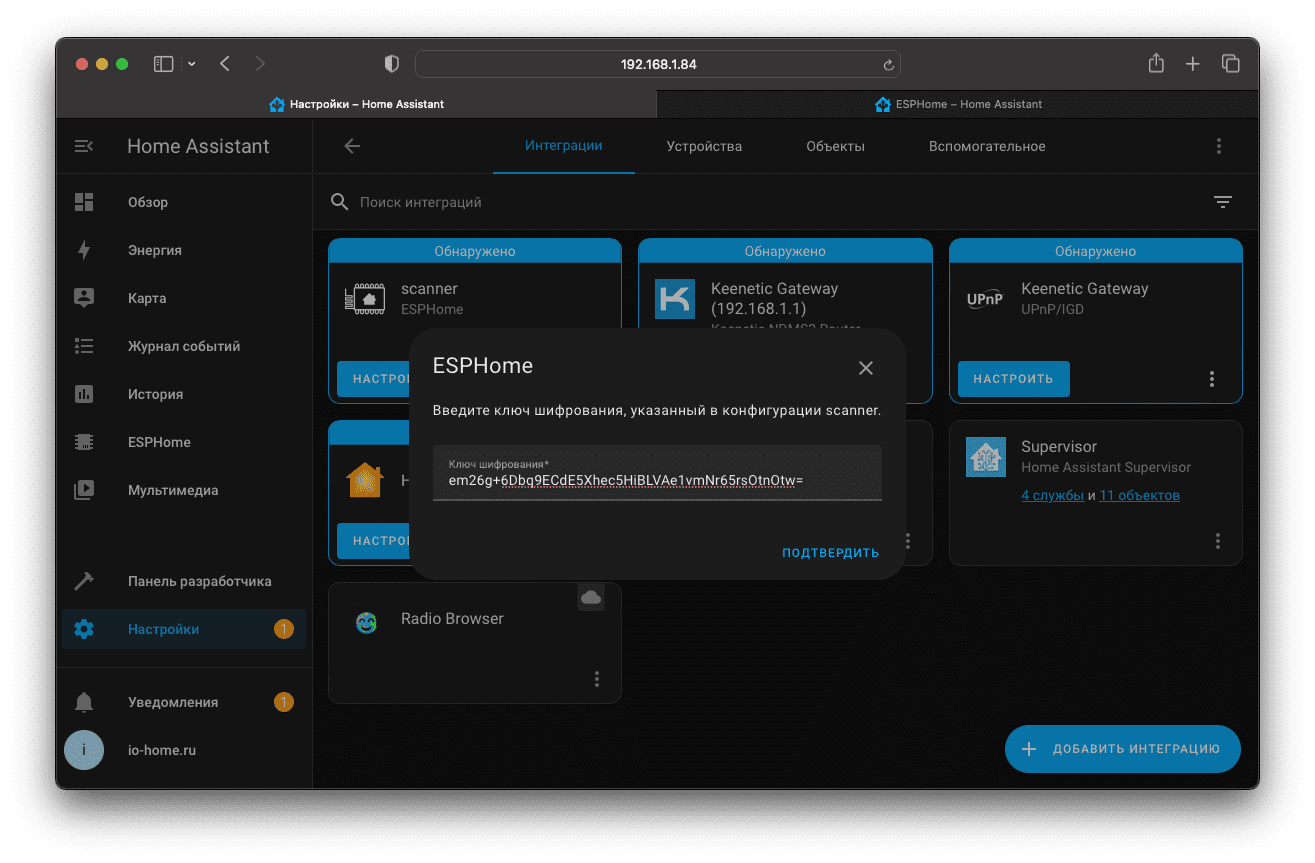Open Журнал событий logbook
The image size is (1315, 863).
pos(183,346)
